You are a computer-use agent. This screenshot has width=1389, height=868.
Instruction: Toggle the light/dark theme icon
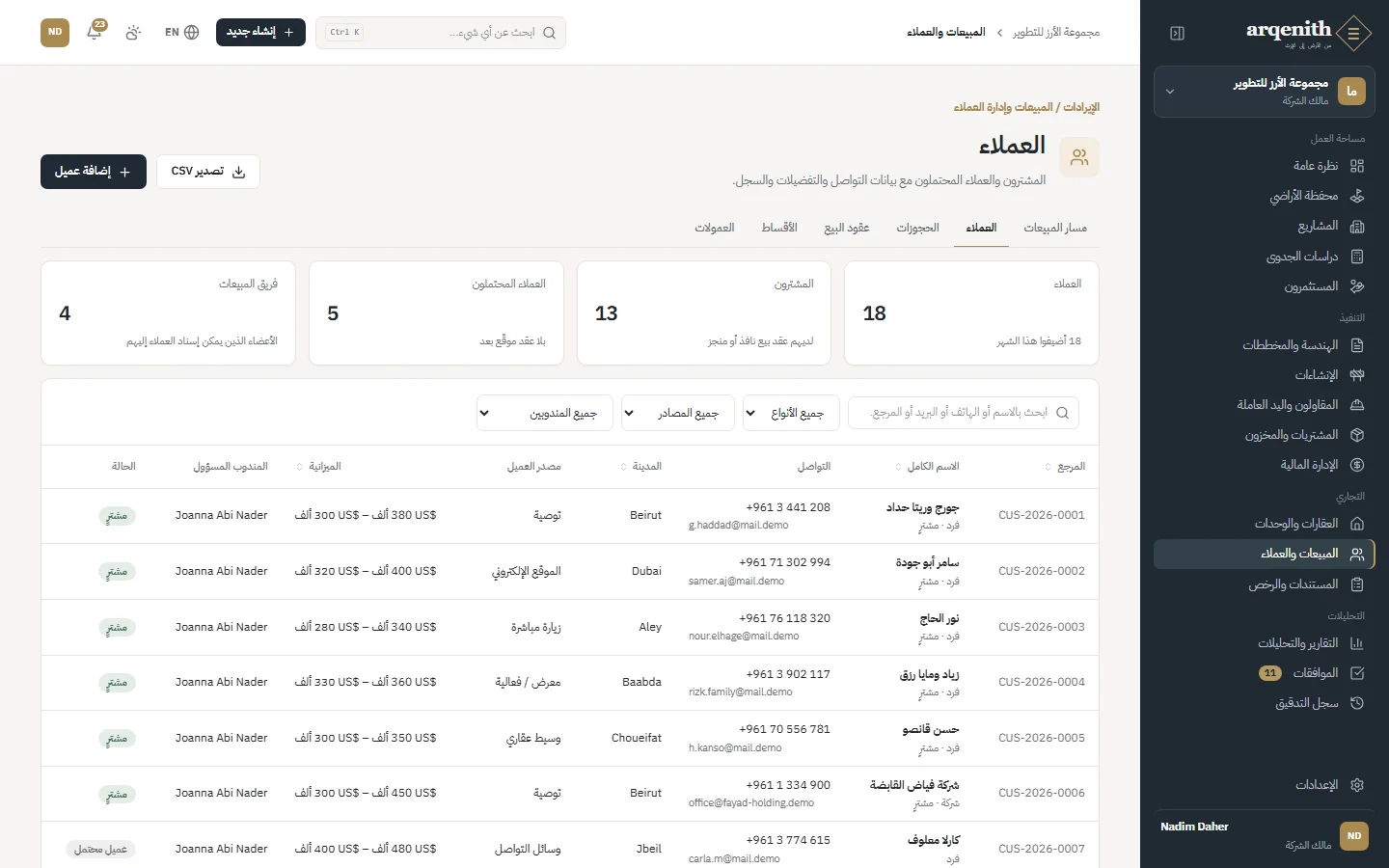(x=133, y=32)
